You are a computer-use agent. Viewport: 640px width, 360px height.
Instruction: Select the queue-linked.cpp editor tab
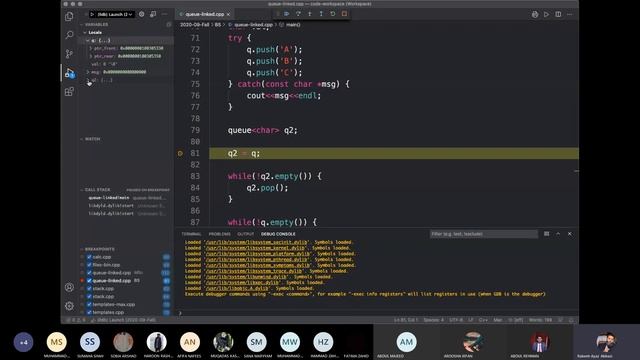point(204,14)
